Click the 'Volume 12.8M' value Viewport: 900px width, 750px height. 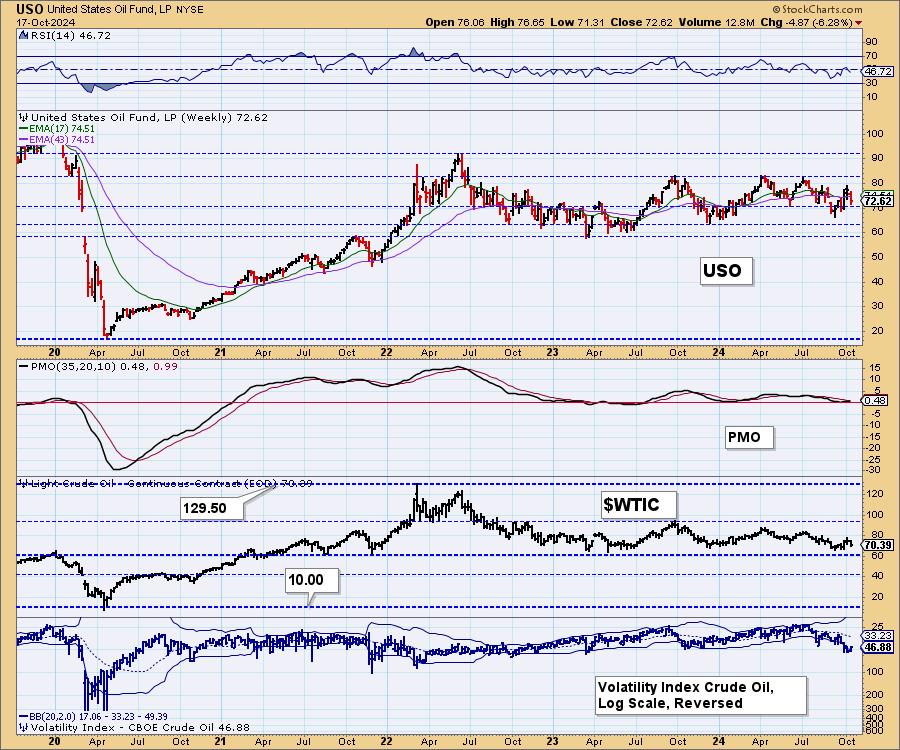(x=716, y=22)
